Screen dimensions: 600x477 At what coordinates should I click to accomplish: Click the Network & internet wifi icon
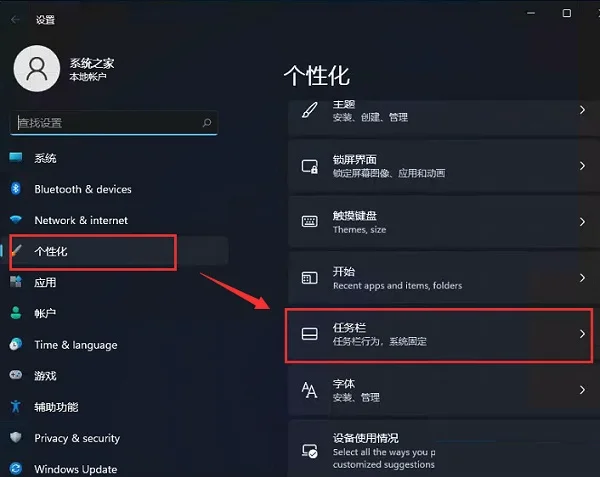click(x=16, y=220)
